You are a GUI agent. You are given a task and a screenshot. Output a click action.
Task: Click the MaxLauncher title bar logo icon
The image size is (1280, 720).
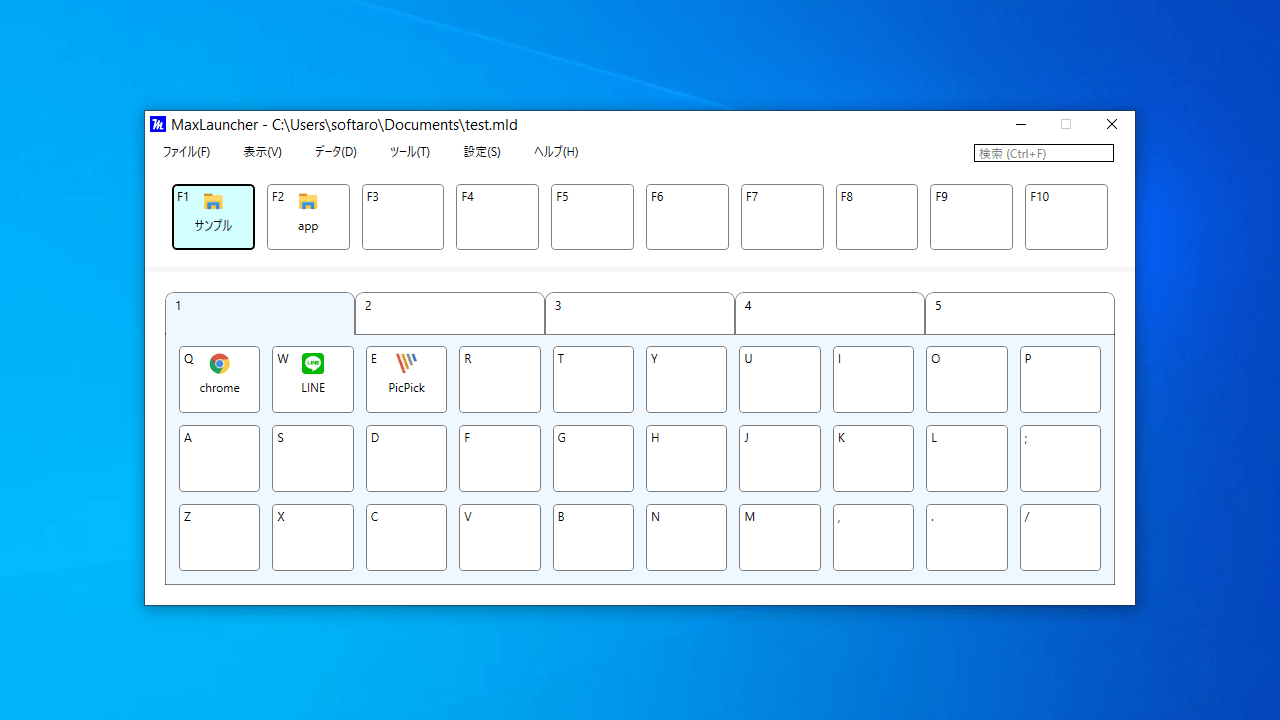[158, 125]
